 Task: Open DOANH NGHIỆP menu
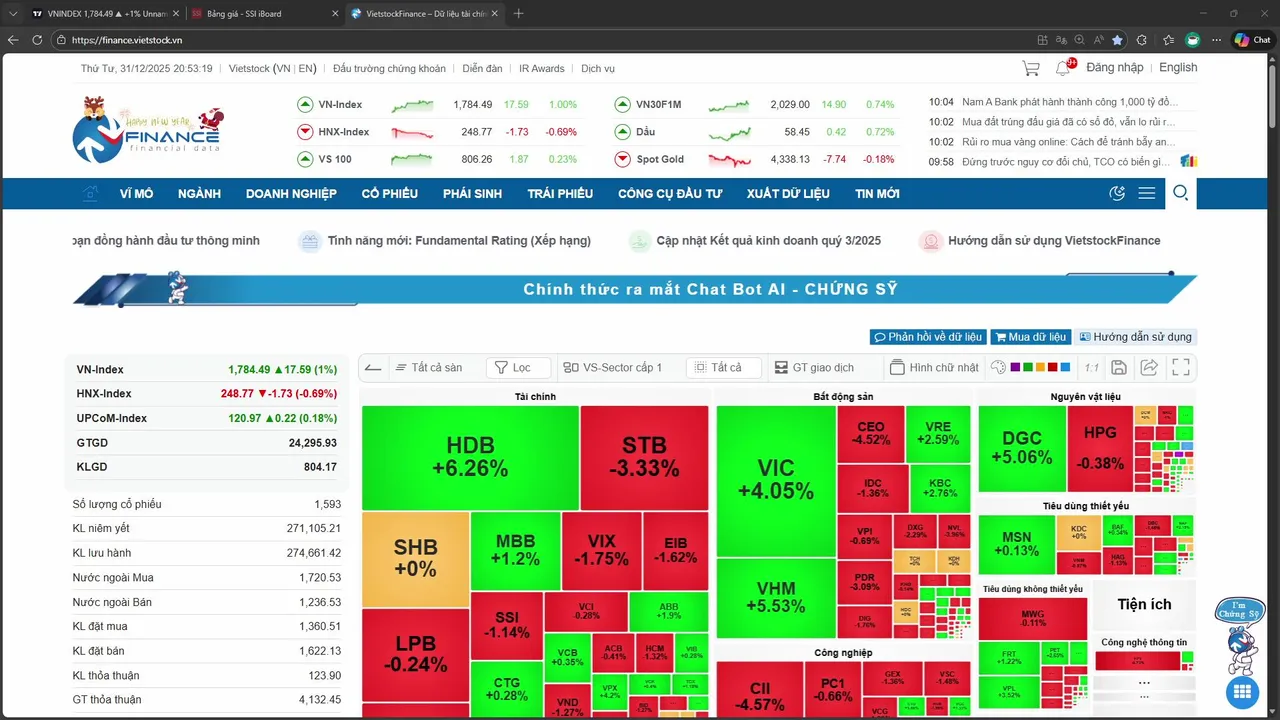[291, 194]
